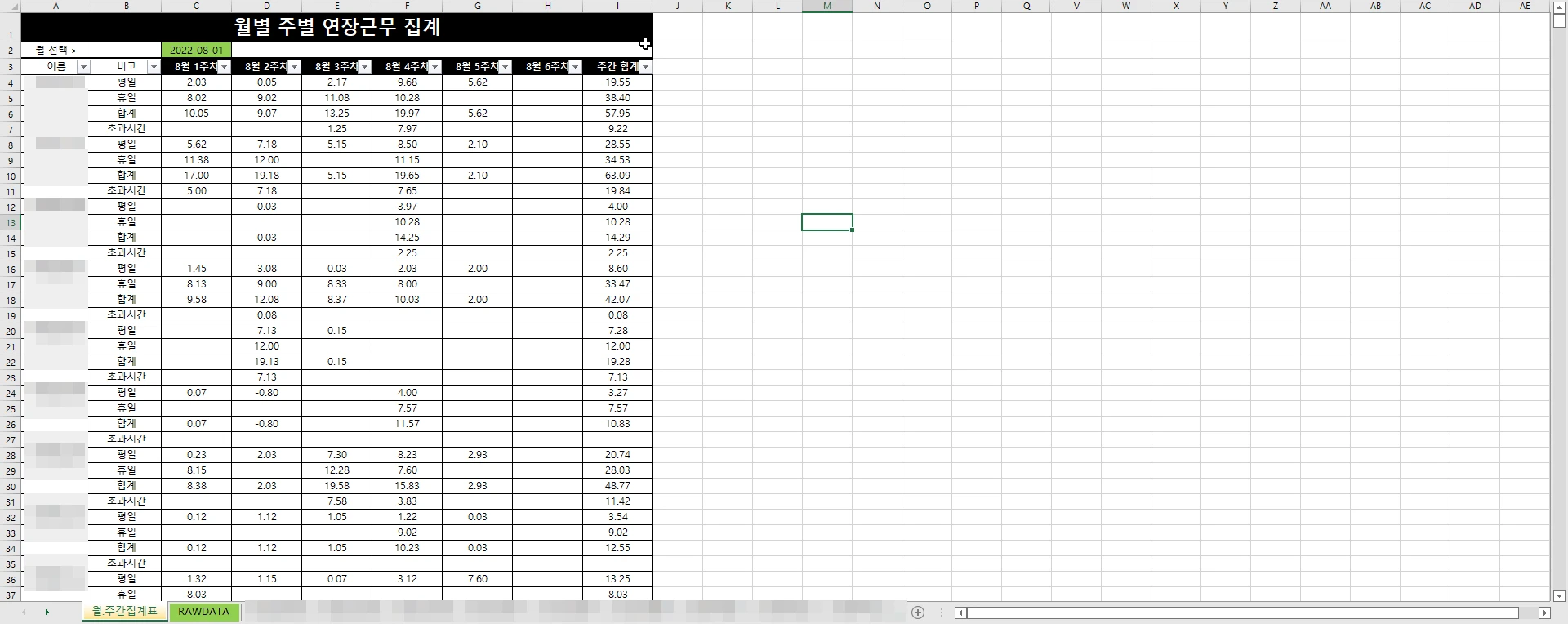Select the month cell 2022-08-01
The height and width of the screenshot is (624, 1568).
pyautogui.click(x=197, y=51)
